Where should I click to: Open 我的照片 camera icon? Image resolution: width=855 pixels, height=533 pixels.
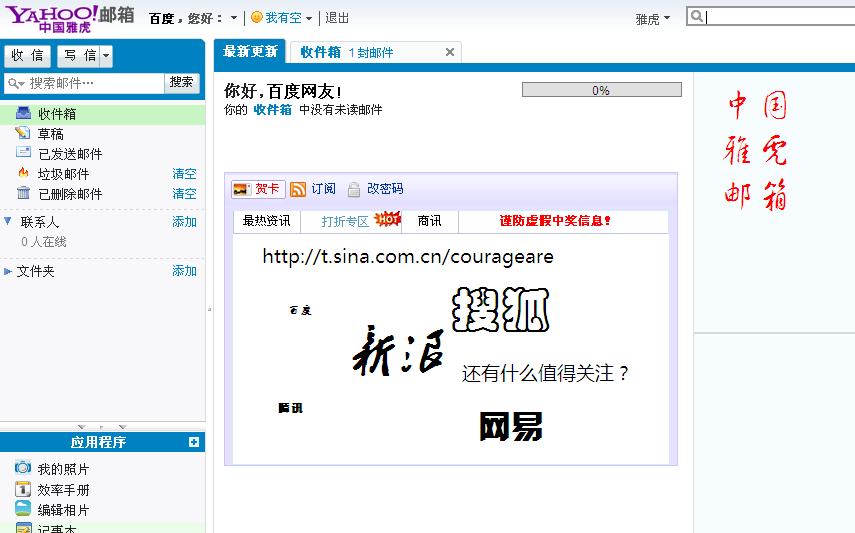pyautogui.click(x=23, y=469)
